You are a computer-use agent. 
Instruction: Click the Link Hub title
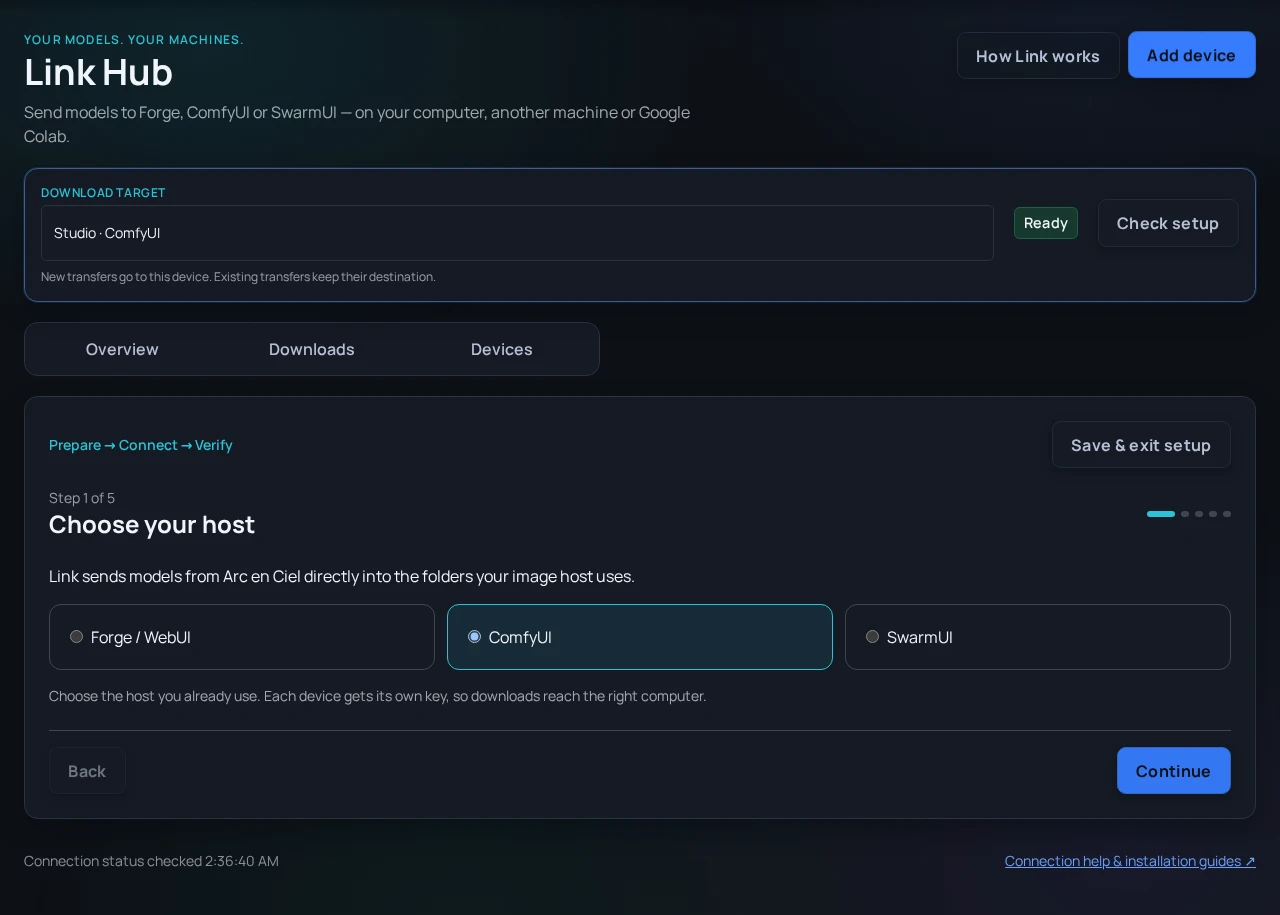pos(98,72)
